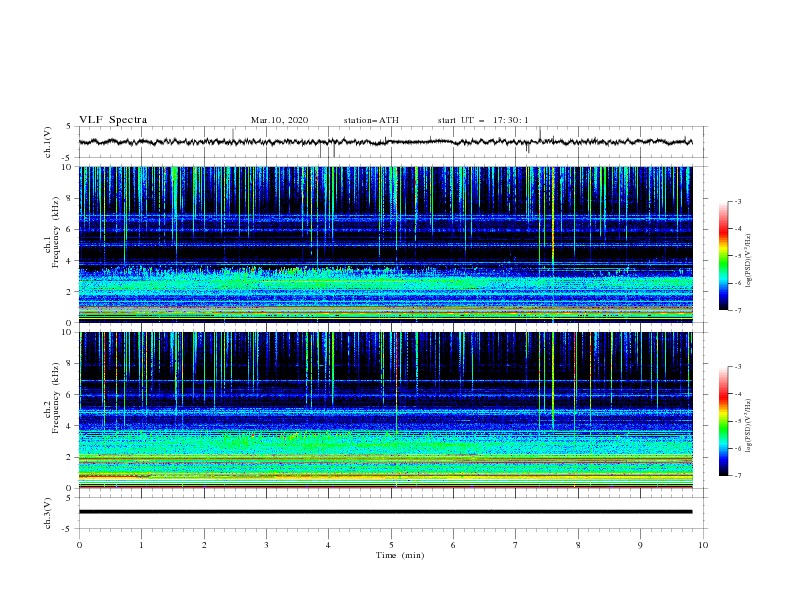The image size is (792, 612).
Task: Click the ch.1 "Frequency (kHz)" axis label
Action: pyautogui.click(x=56, y=233)
